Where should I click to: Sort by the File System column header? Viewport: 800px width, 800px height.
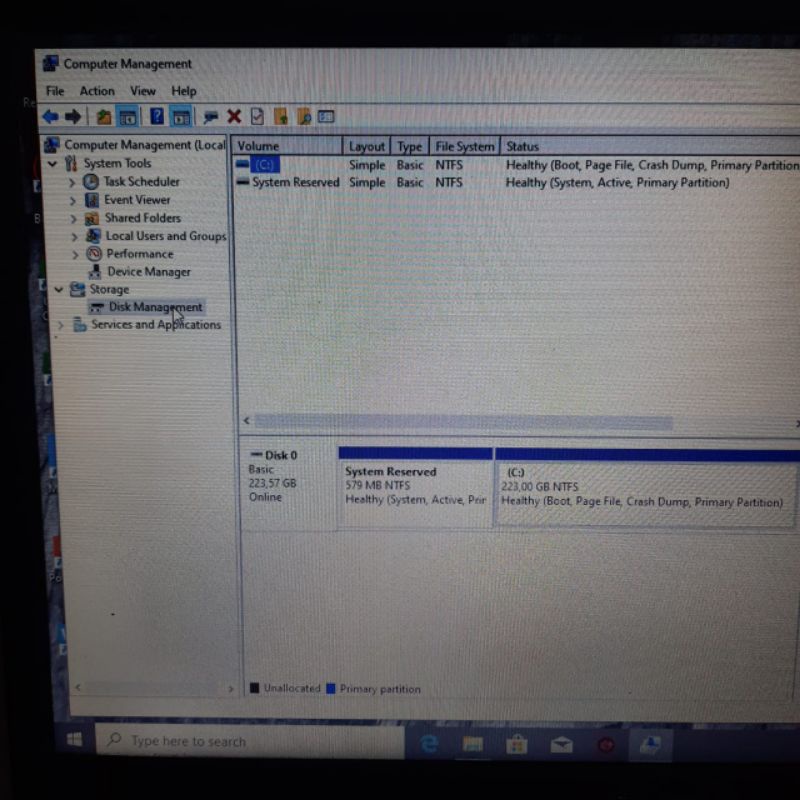tap(465, 146)
